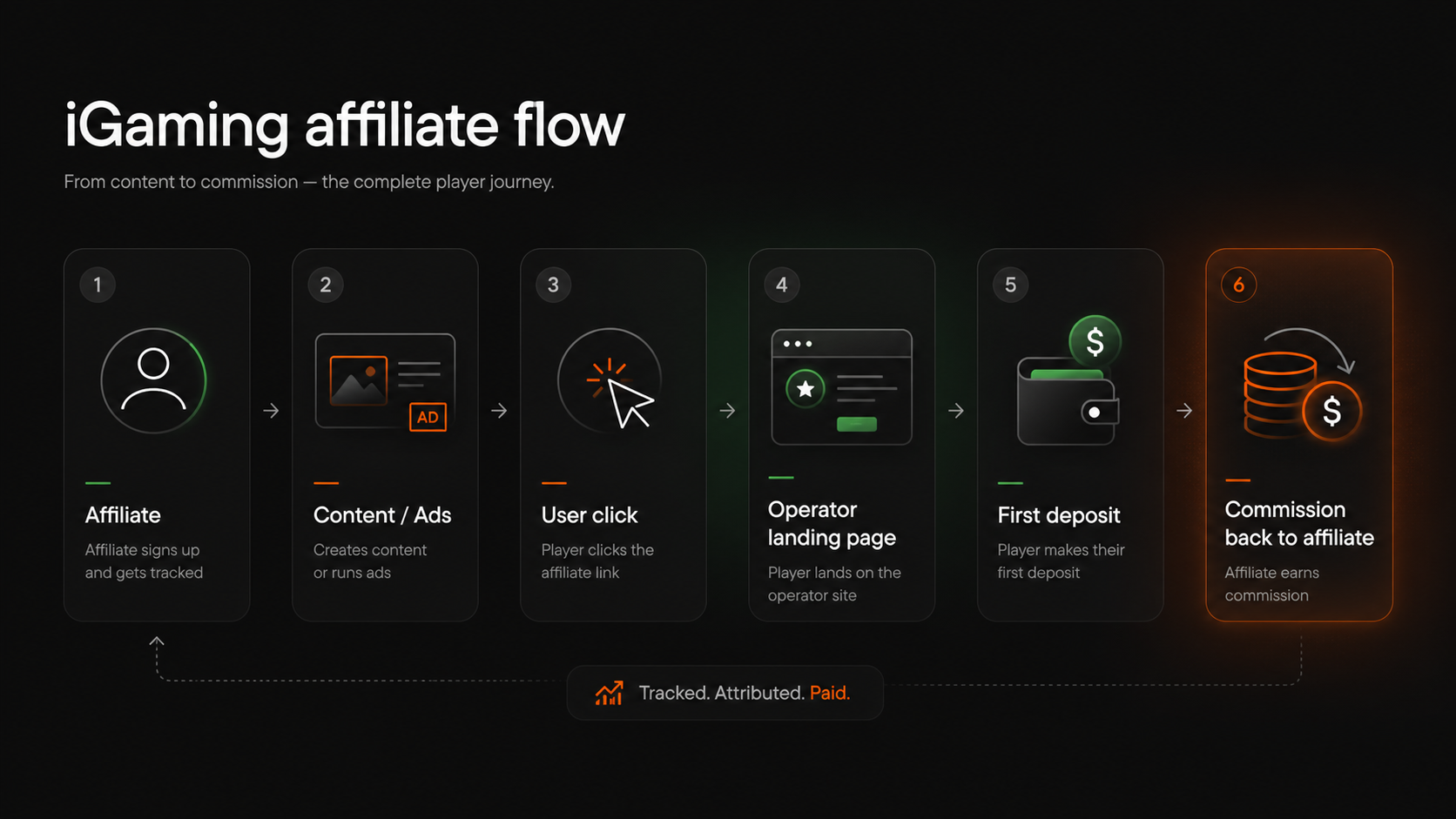This screenshot has height=819, width=1456.
Task: Click the upward arrow below Affiliate card
Action: pos(157,641)
